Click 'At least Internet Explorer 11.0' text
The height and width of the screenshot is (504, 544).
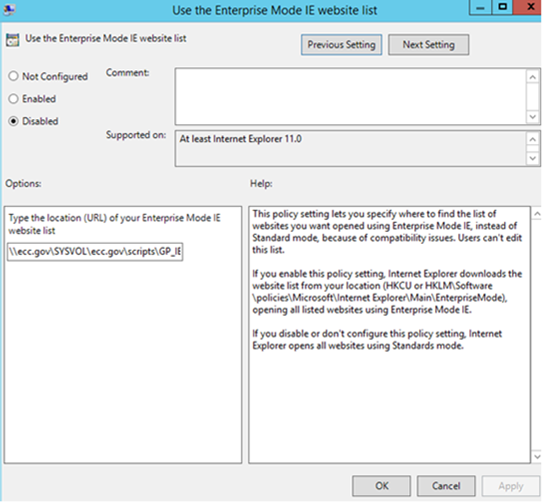[x=240, y=139]
